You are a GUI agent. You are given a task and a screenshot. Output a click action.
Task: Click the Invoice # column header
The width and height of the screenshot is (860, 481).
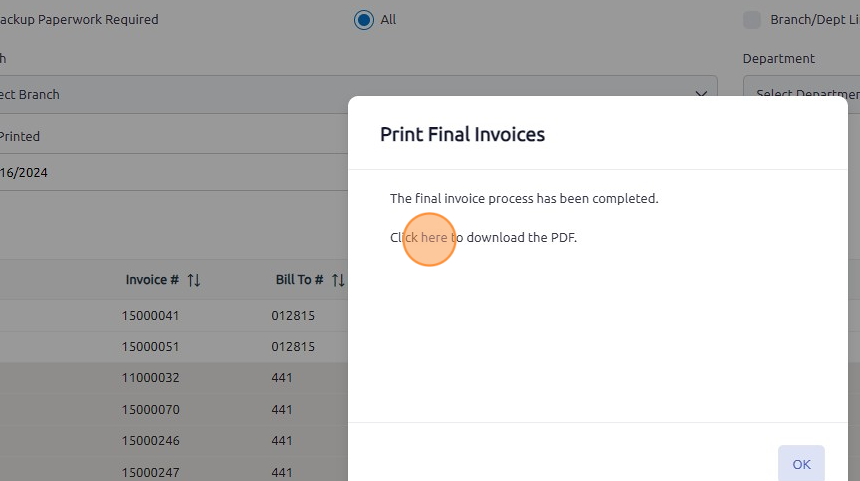[152, 280]
